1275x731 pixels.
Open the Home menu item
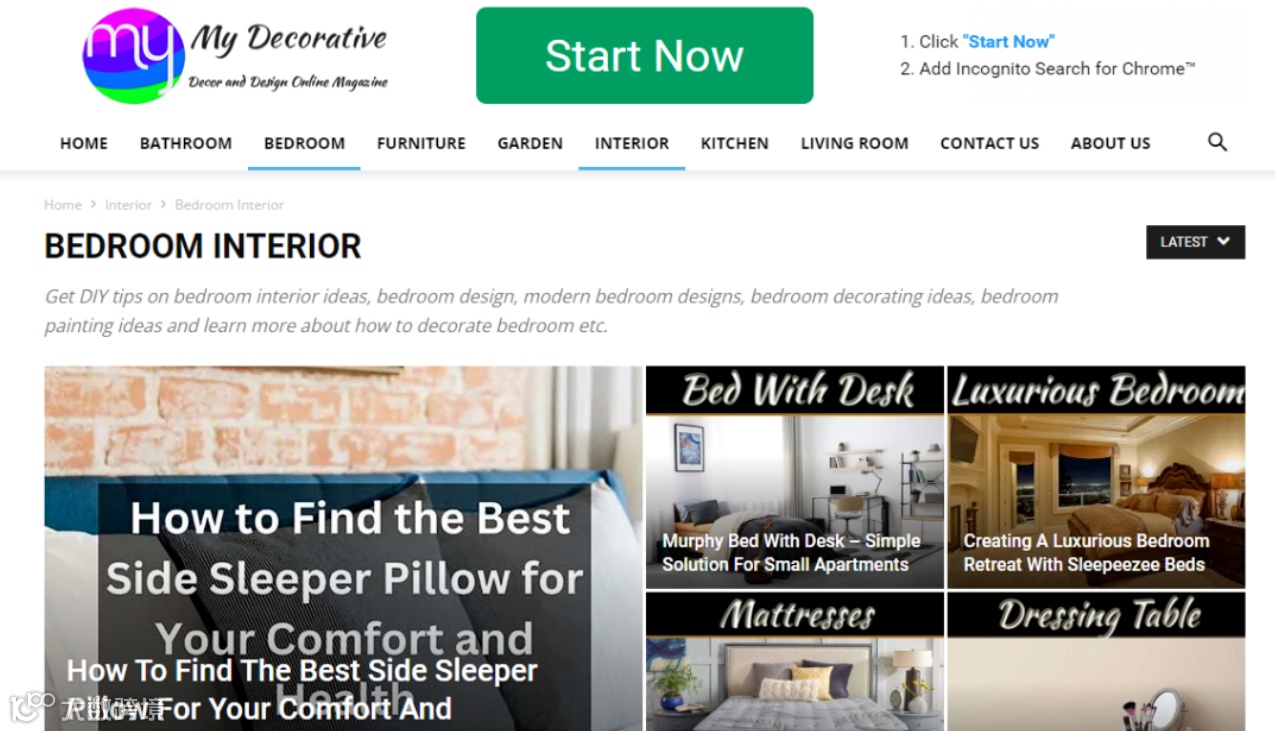[84, 143]
